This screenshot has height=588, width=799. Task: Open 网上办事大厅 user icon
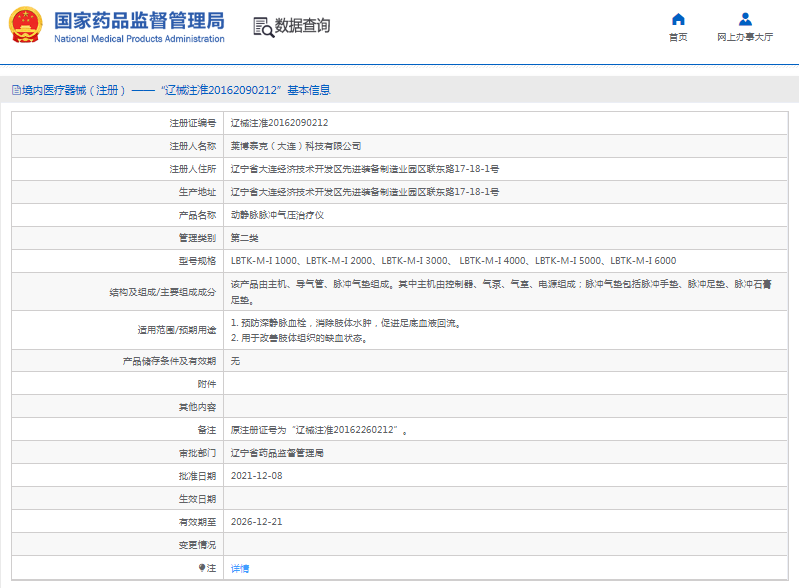pos(745,19)
